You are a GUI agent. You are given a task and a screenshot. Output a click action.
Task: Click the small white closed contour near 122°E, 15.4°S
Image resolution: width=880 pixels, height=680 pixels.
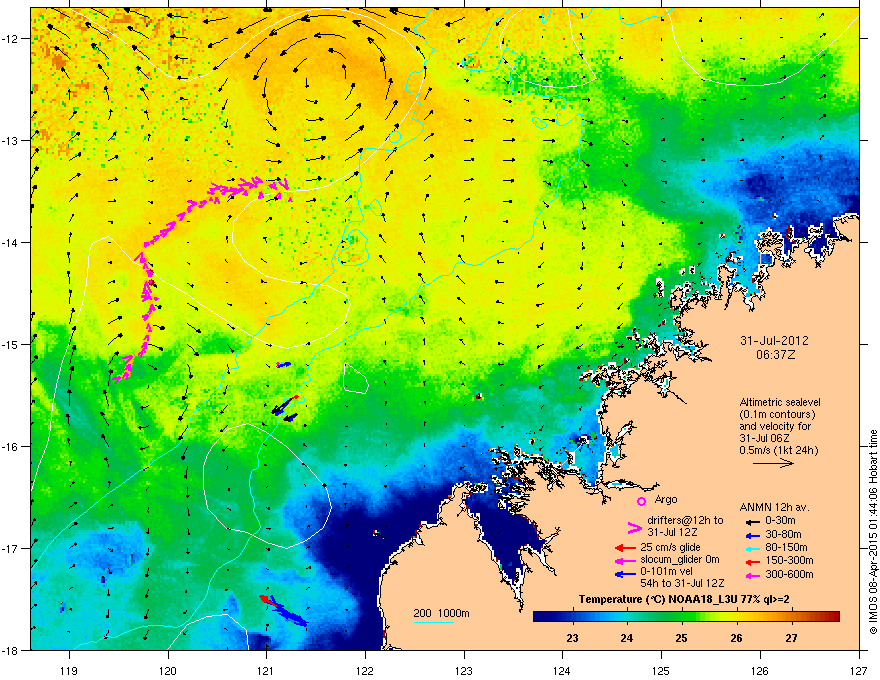click(x=355, y=378)
